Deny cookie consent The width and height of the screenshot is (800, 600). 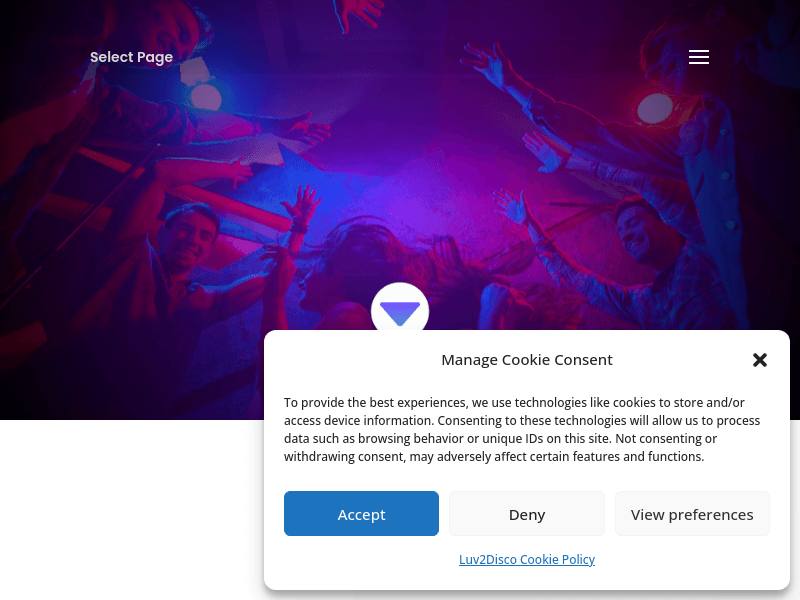(527, 514)
